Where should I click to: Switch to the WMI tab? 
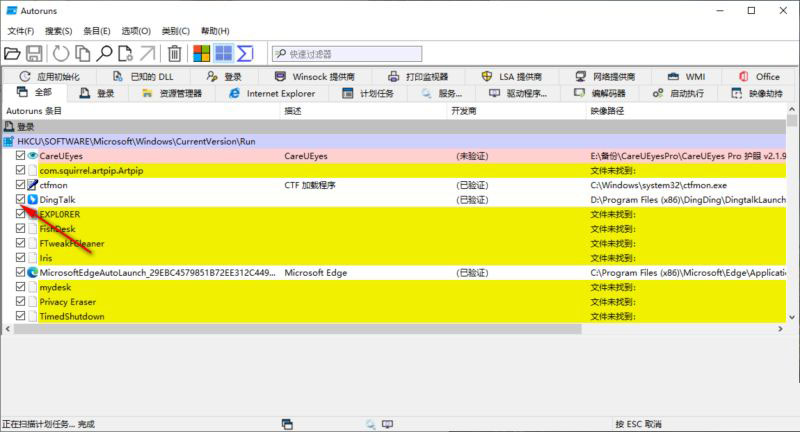tap(686, 77)
